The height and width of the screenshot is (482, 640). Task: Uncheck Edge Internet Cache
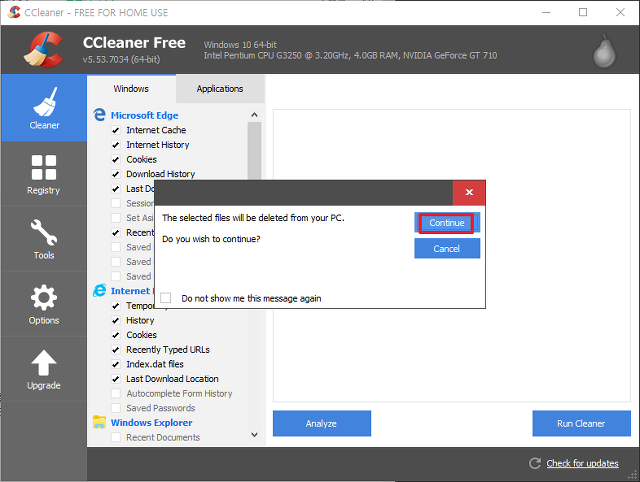(x=116, y=130)
